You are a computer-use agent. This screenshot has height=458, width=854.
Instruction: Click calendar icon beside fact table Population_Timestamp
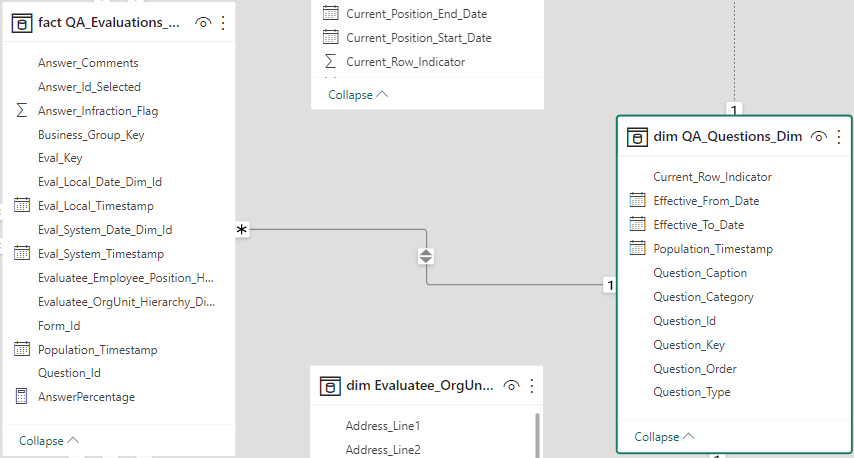tap(22, 349)
